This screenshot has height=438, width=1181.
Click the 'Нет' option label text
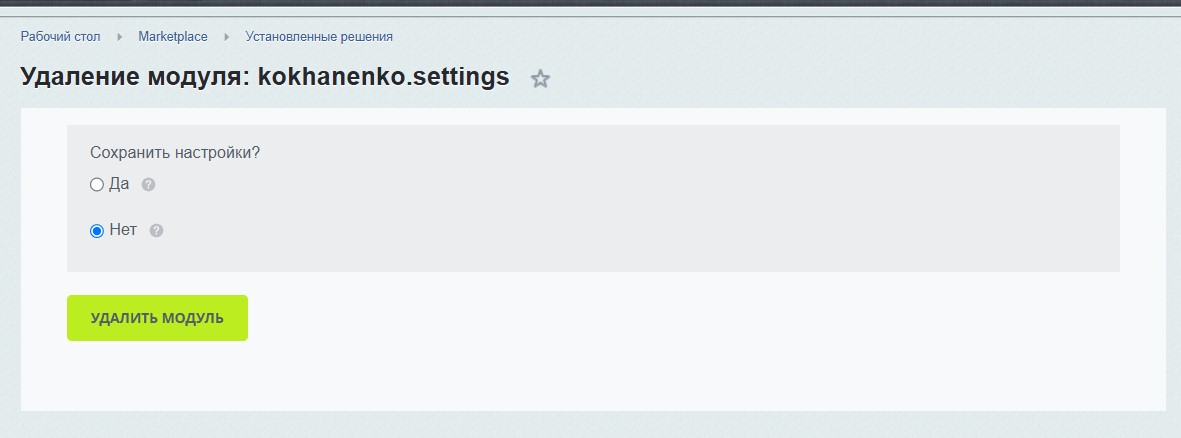pyautogui.click(x=123, y=230)
